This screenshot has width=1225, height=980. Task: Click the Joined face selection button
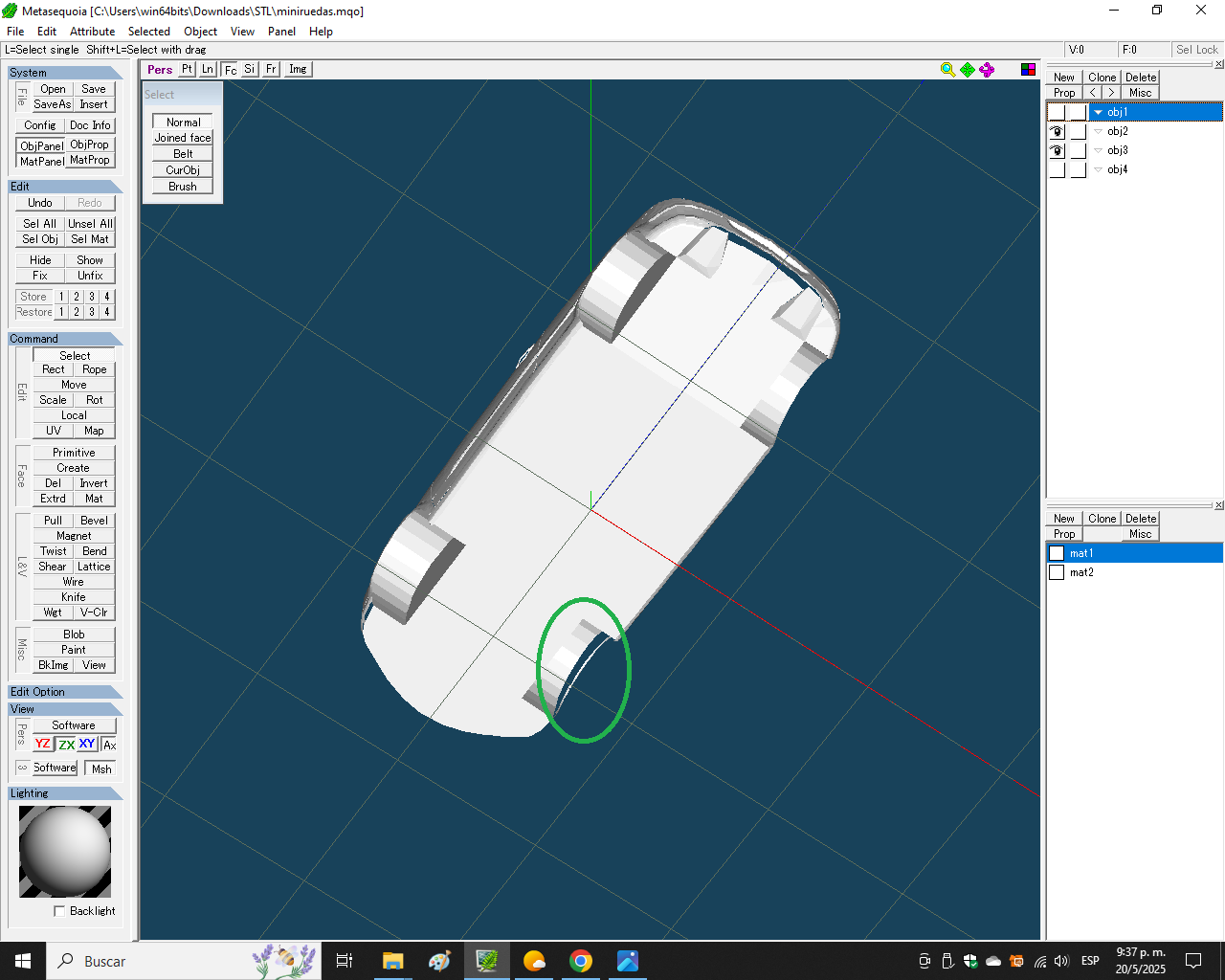click(x=183, y=138)
